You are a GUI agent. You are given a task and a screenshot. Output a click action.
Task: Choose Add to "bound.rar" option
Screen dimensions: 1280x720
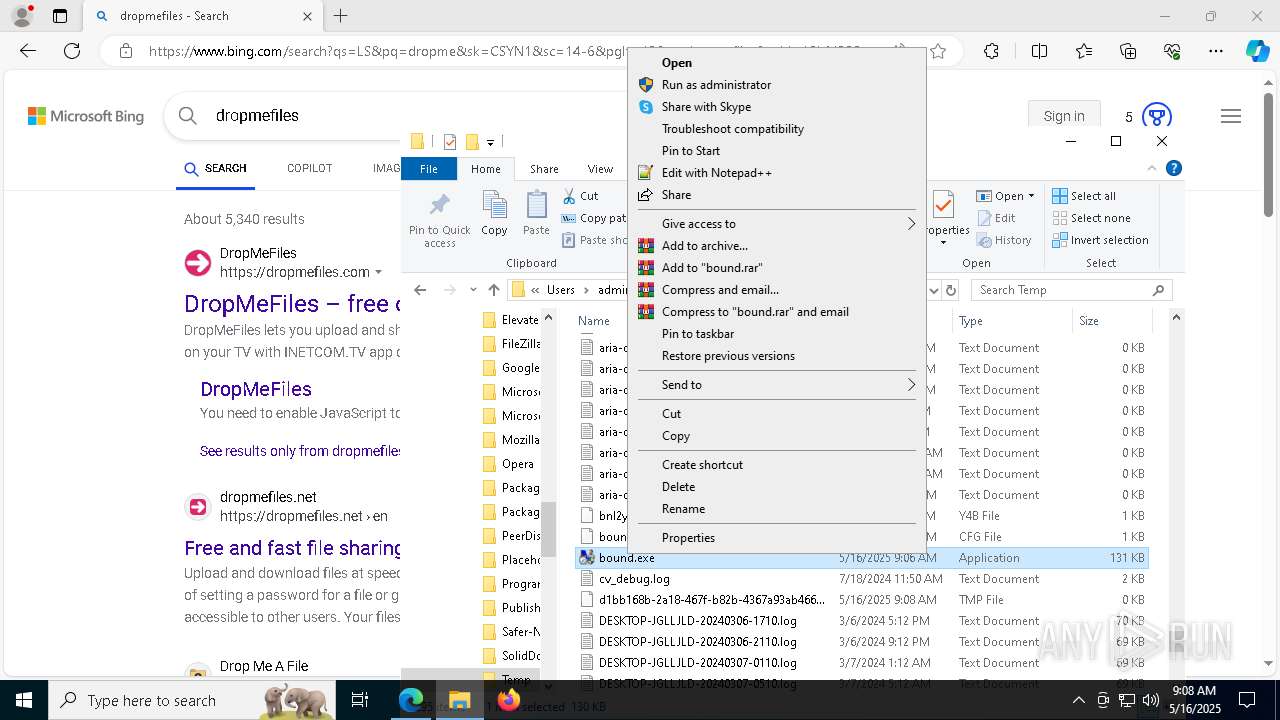click(x=711, y=268)
